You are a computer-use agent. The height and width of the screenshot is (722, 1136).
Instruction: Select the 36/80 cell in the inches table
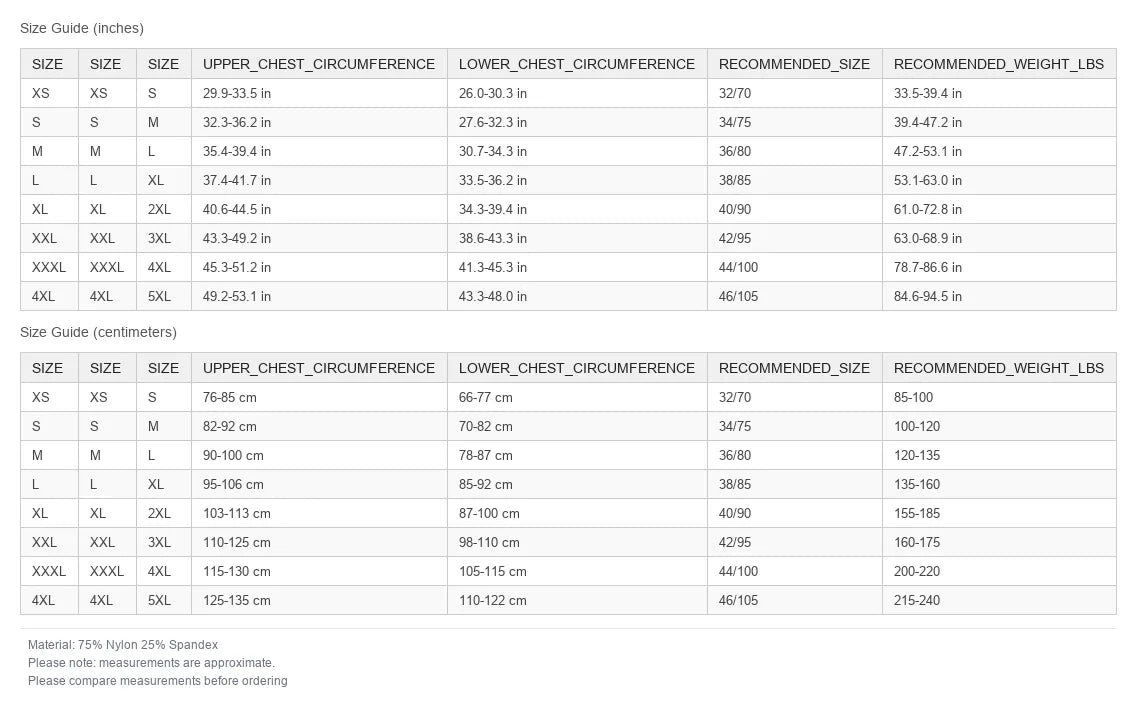(x=794, y=151)
